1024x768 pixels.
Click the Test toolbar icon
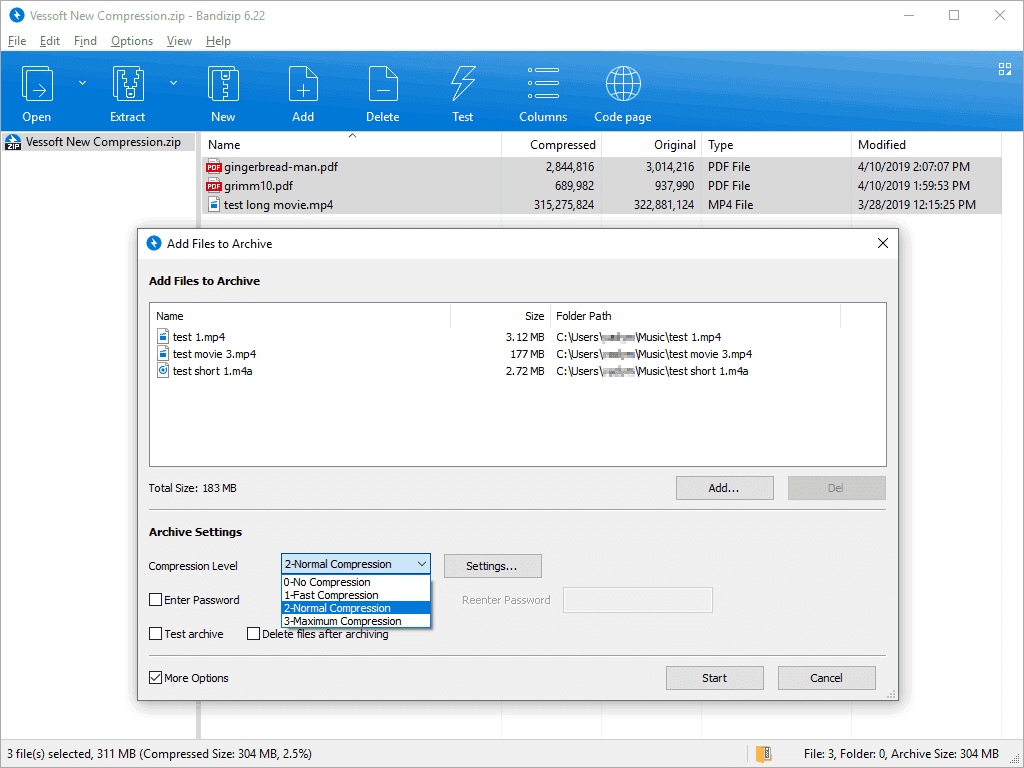click(x=462, y=84)
